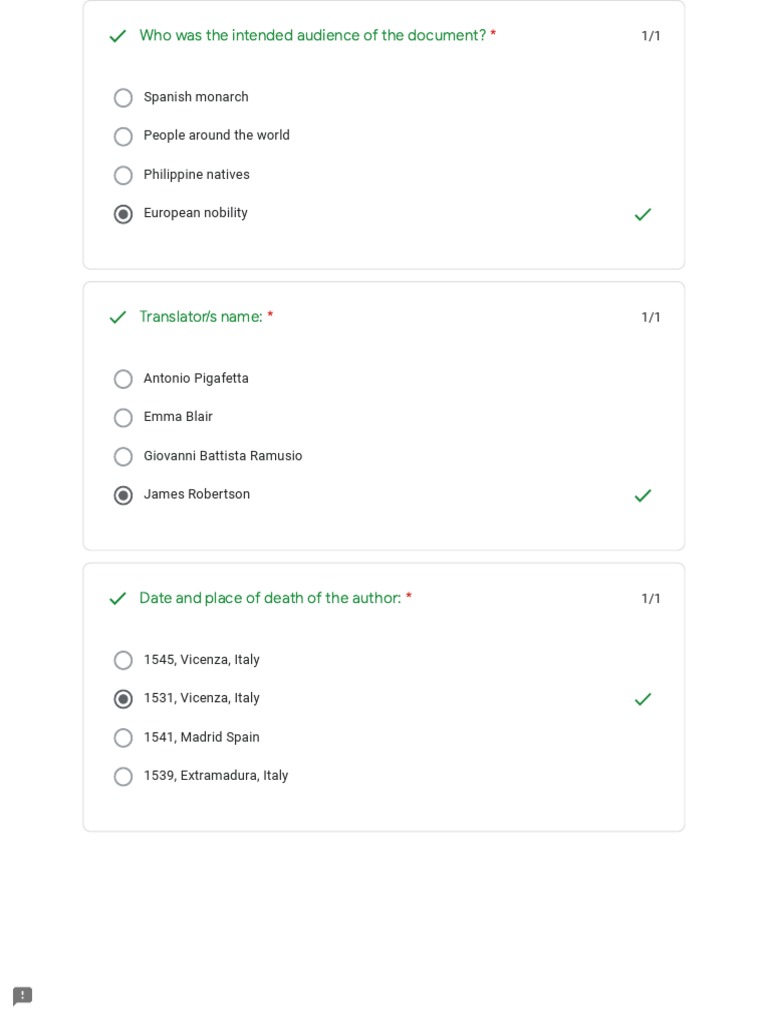Choose People around the world option

pos(123,136)
